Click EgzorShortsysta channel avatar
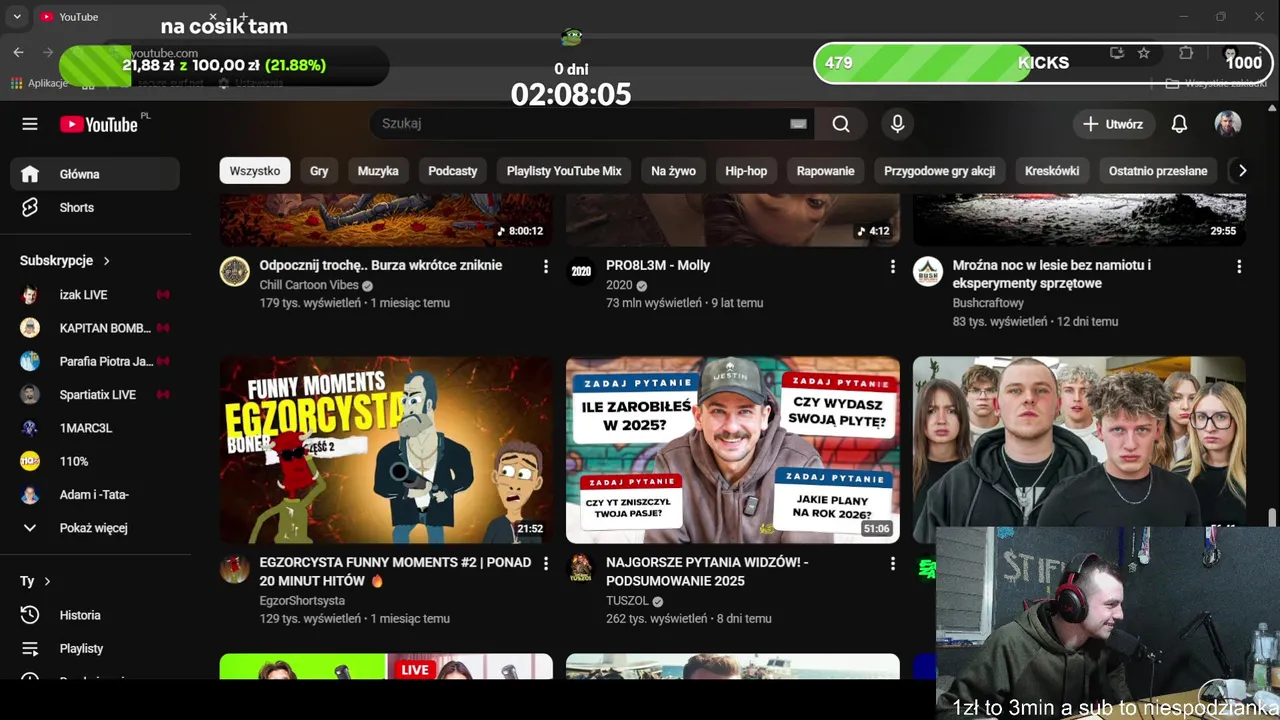Viewport: 1280px width, 720px height. (235, 569)
